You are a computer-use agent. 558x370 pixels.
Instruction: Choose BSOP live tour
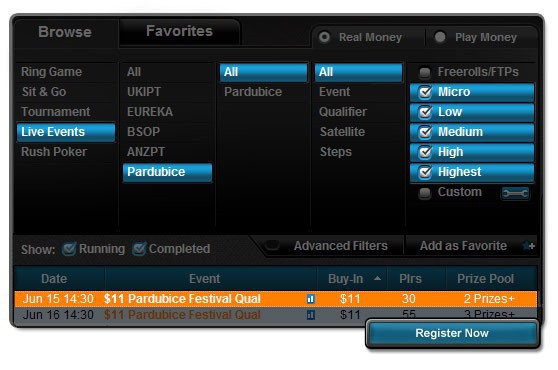click(x=167, y=132)
